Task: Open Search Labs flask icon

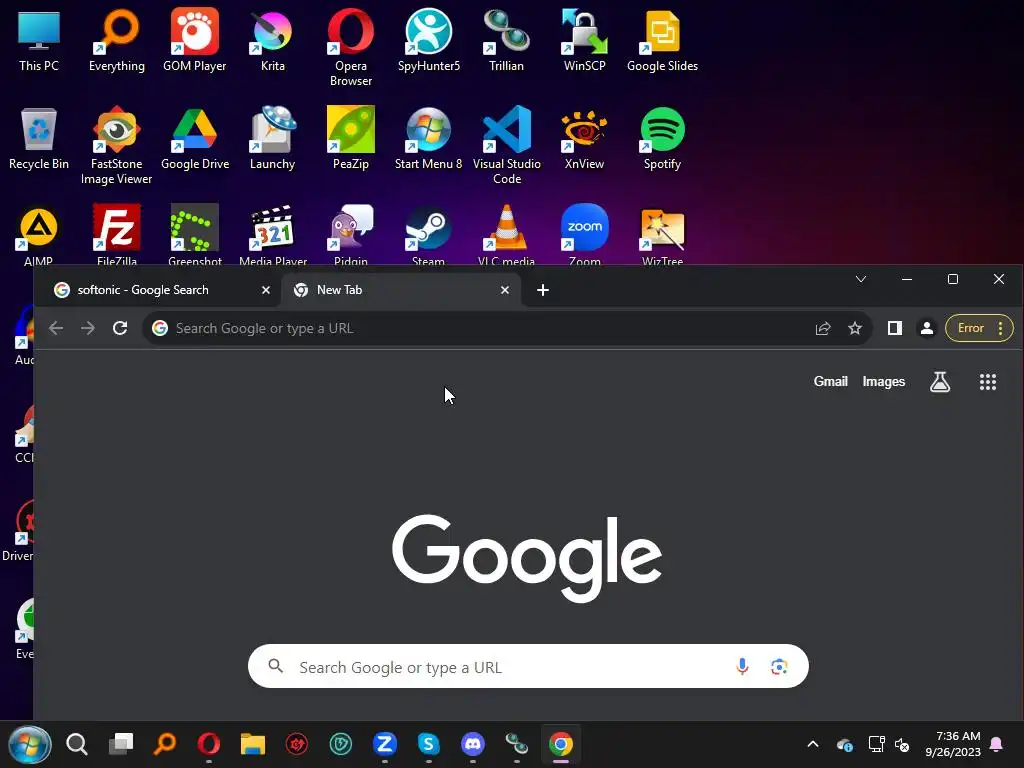Action: point(940,382)
